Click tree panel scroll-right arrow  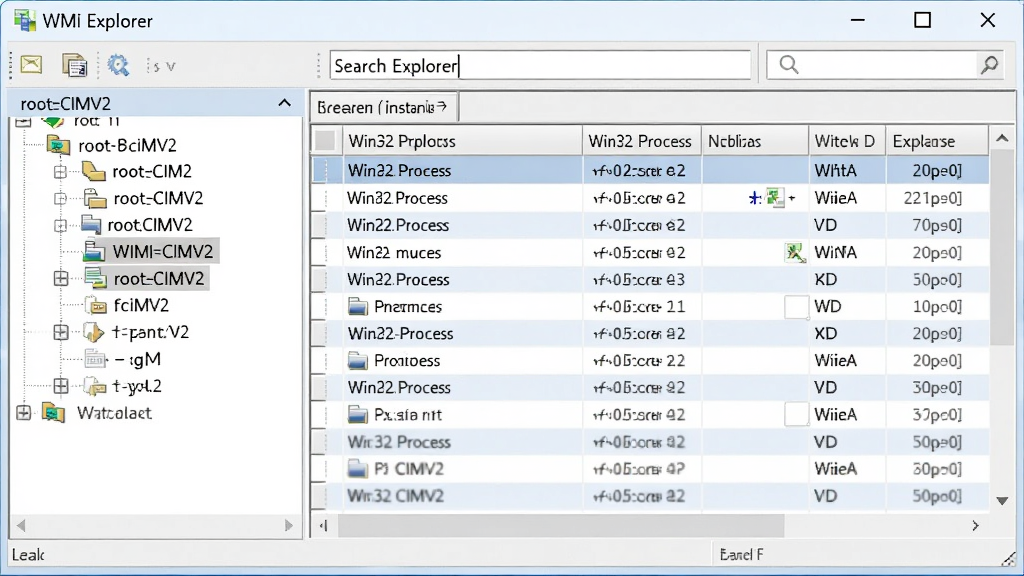coord(289,525)
